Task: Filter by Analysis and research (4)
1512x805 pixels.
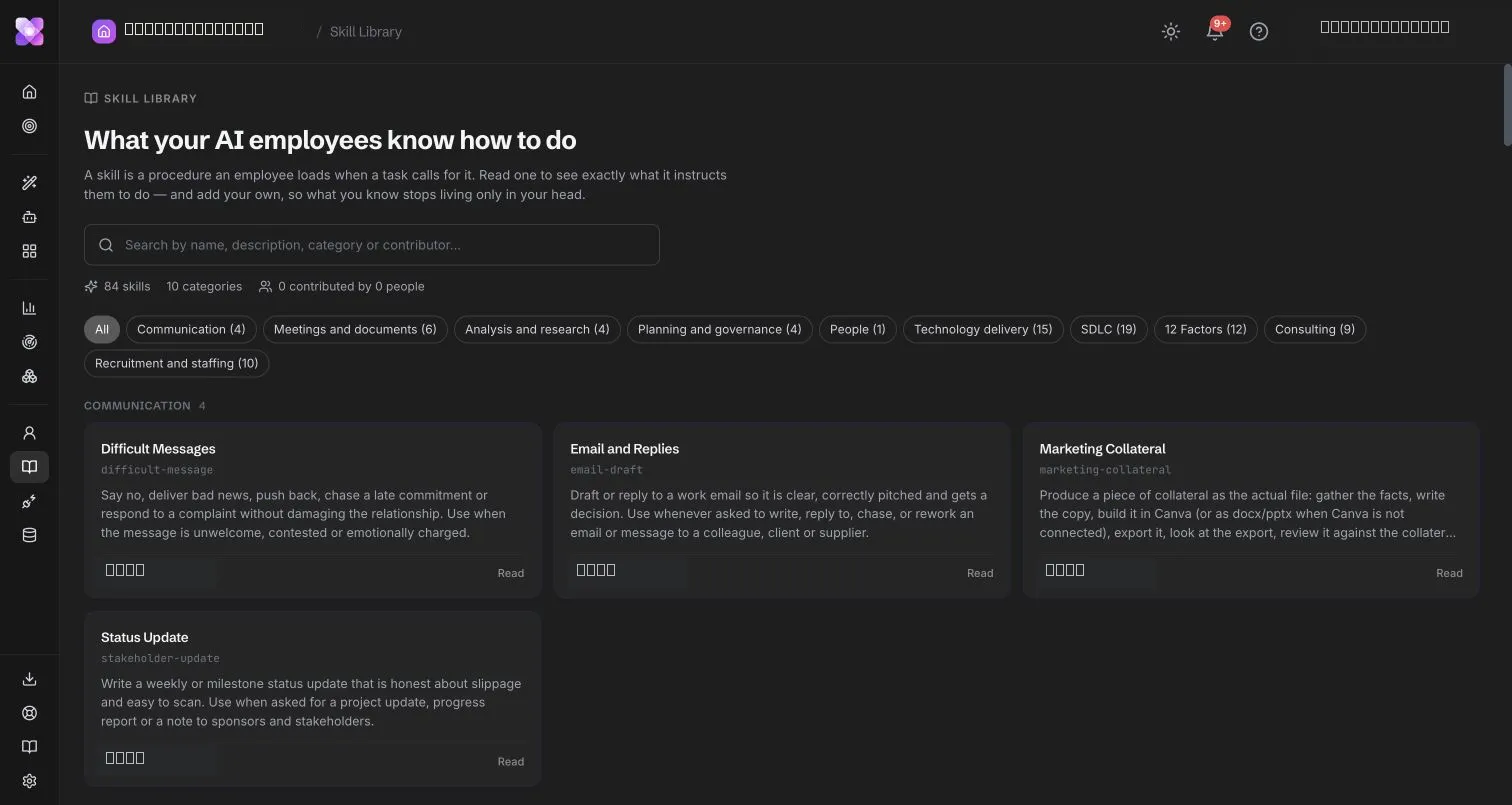Action: pyautogui.click(x=537, y=329)
